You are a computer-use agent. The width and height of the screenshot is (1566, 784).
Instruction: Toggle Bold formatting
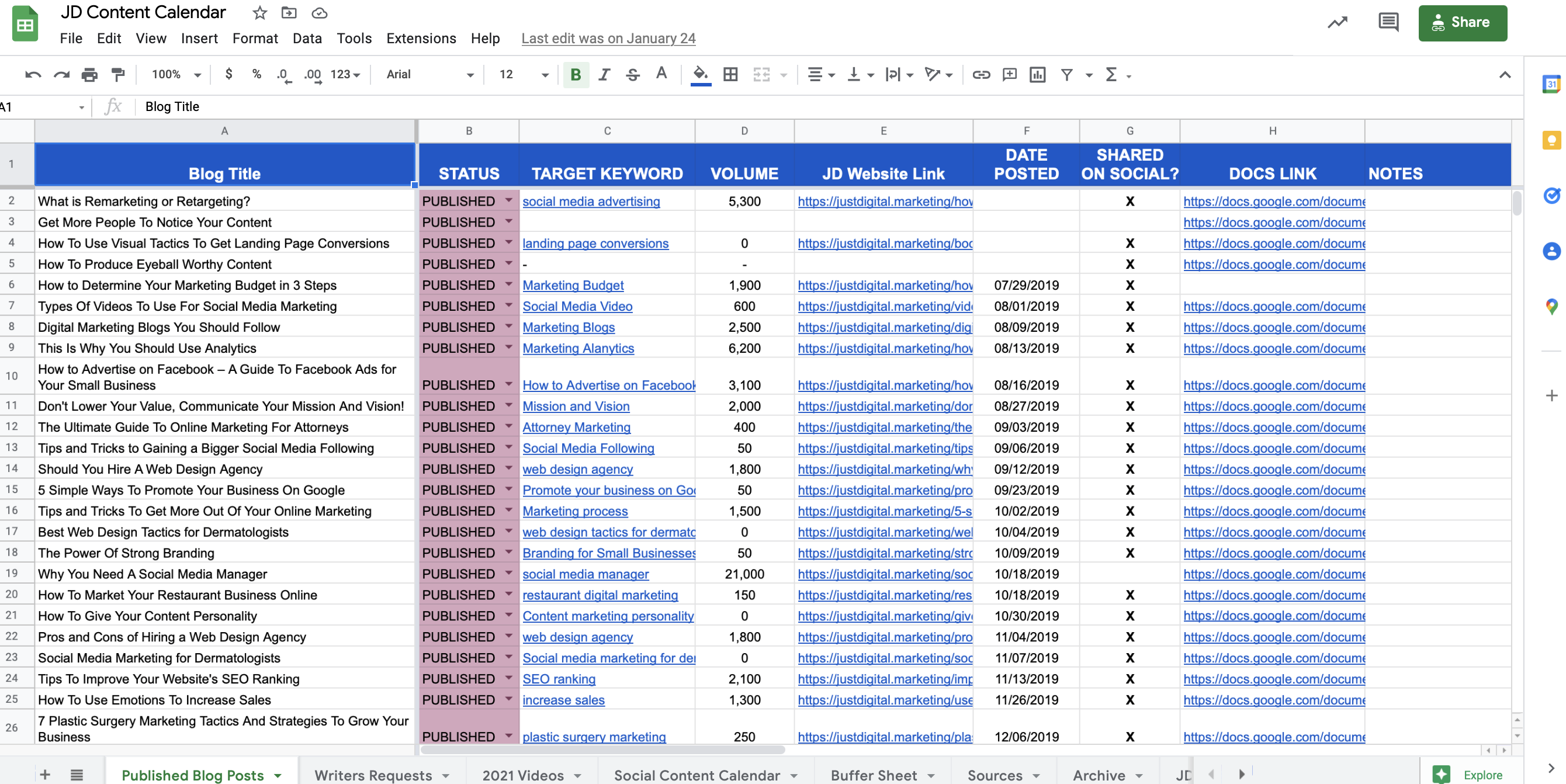coord(576,75)
